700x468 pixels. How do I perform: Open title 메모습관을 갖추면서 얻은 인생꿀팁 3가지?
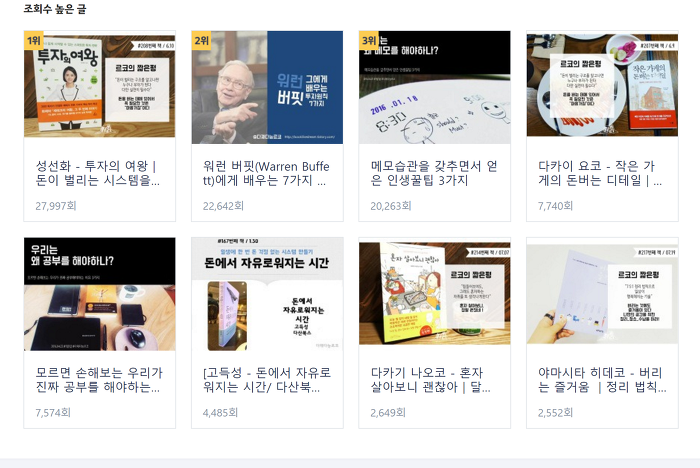click(x=434, y=173)
